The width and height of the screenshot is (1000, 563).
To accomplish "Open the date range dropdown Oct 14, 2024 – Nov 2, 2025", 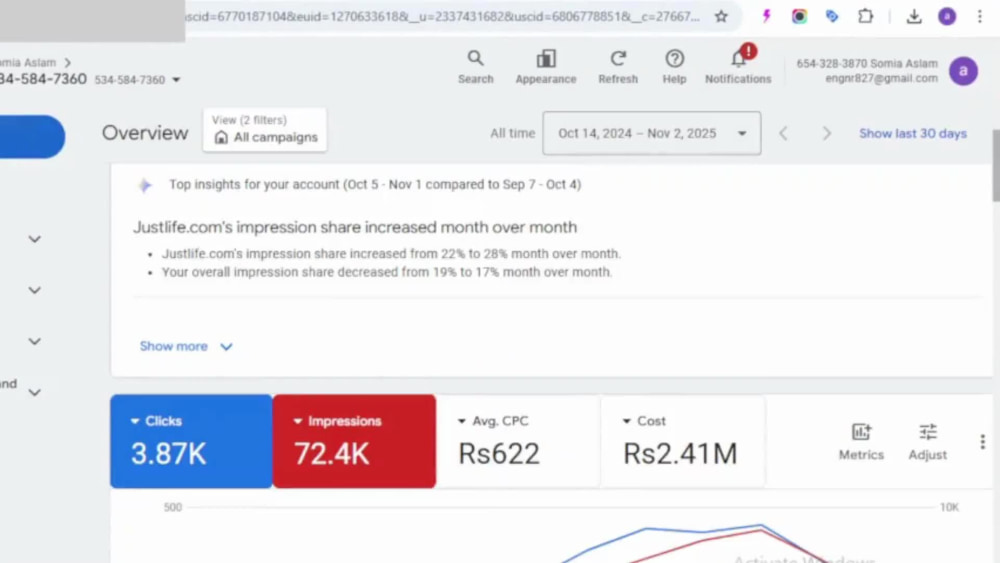I will 651,133.
